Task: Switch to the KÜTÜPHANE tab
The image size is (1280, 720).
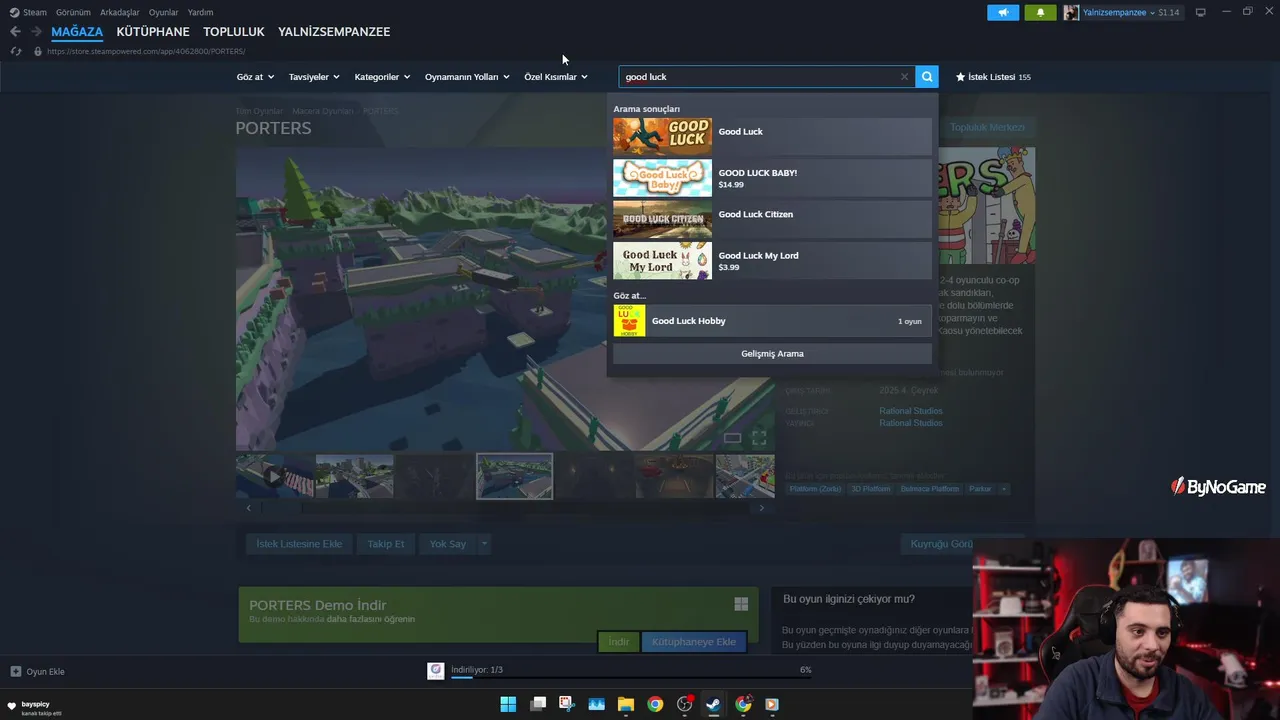Action: [153, 32]
